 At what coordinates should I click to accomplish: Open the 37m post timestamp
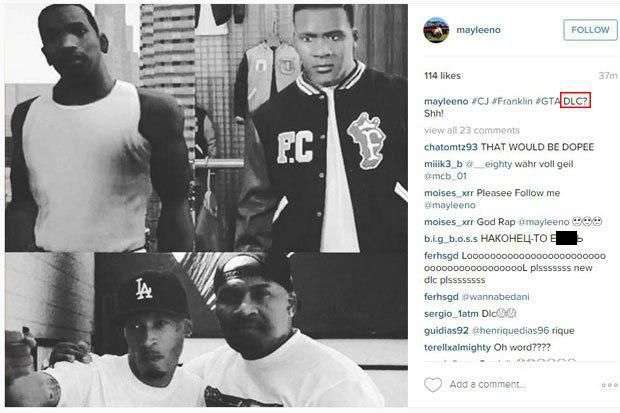pyautogui.click(x=608, y=76)
